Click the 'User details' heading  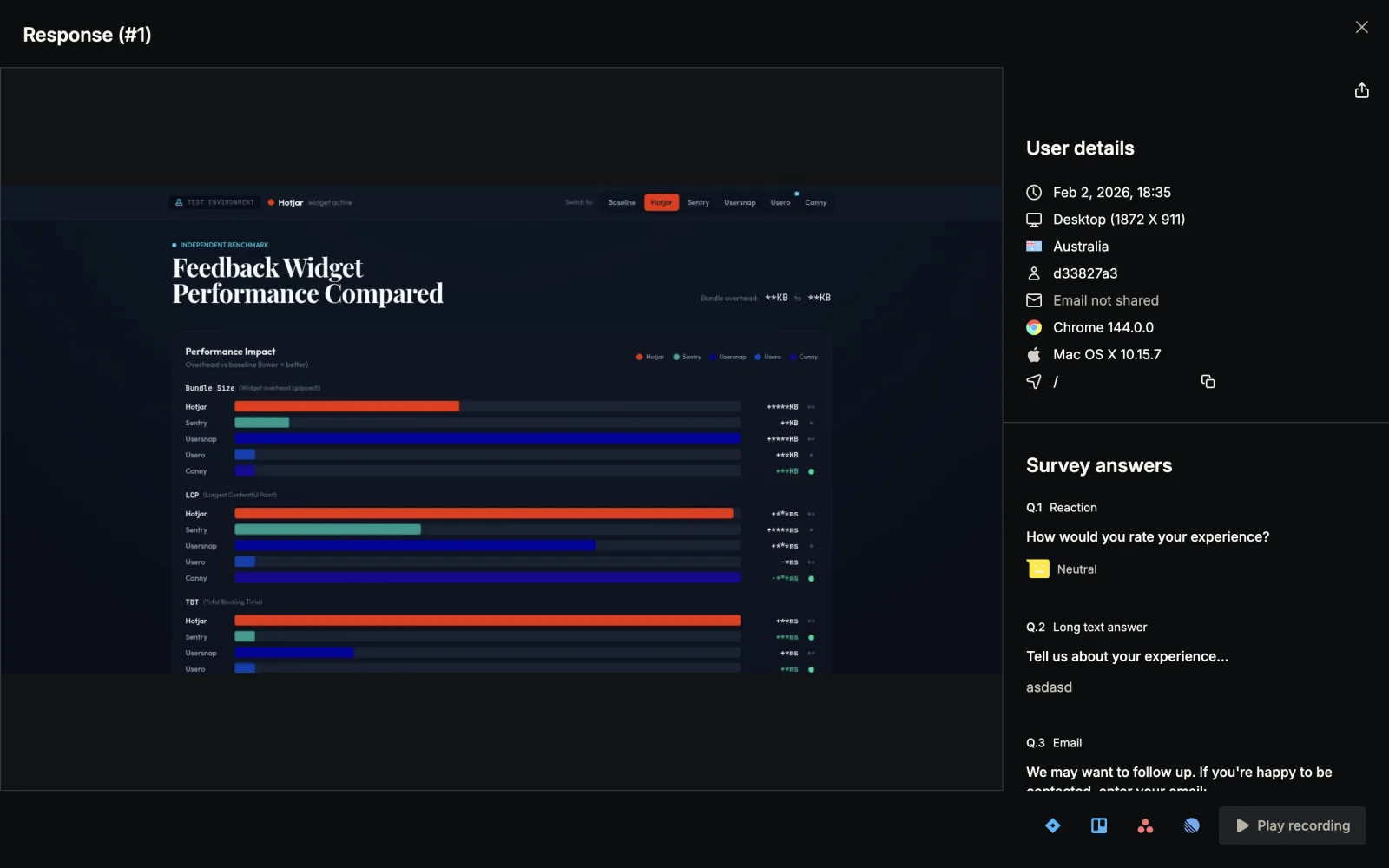(x=1080, y=148)
